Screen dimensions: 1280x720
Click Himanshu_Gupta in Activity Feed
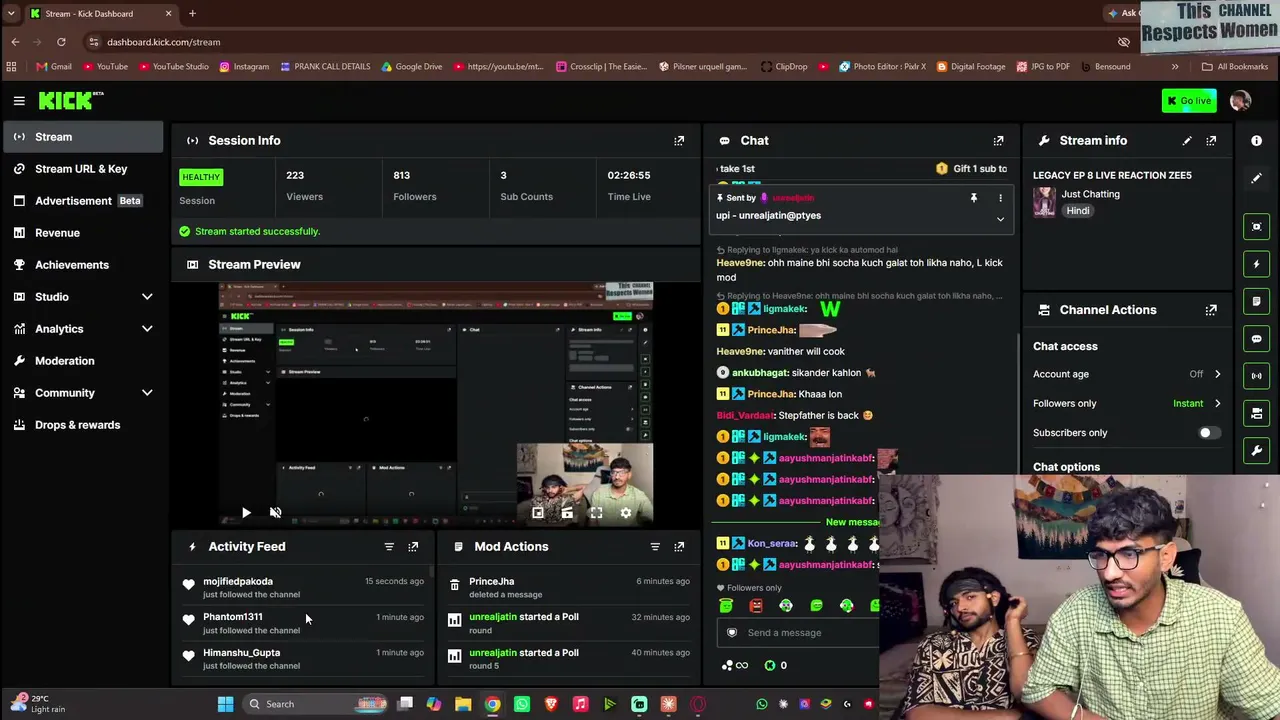pos(241,653)
